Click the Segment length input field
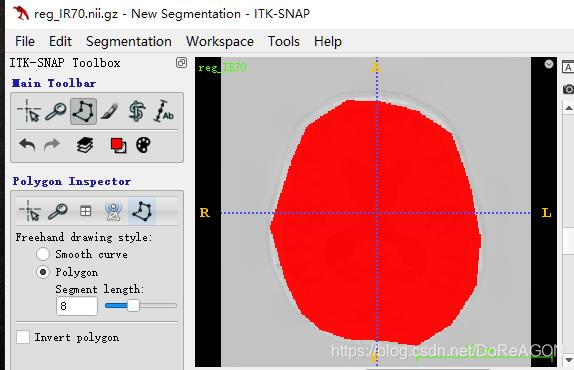574x370 pixels. (77, 306)
